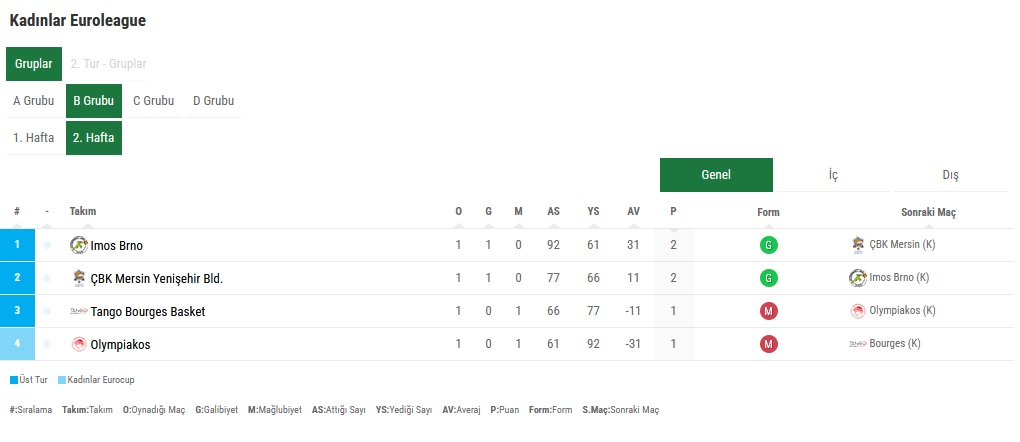Image resolution: width=1020 pixels, height=442 pixels.
Task: Select the C Grubu tab
Action: click(154, 101)
